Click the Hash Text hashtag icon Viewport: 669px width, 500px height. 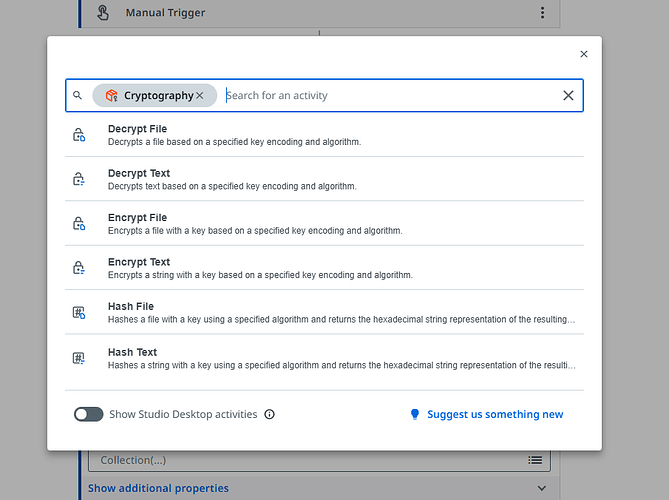79,358
